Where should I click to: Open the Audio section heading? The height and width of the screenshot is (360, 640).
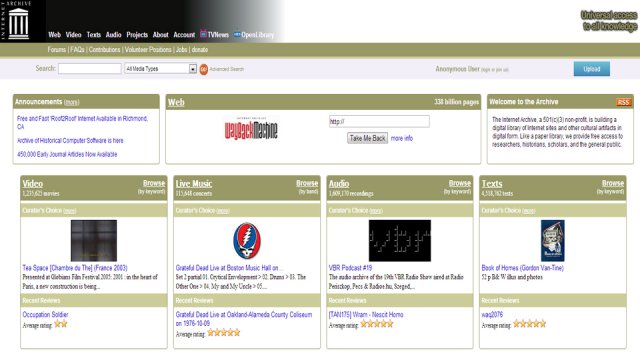pyautogui.click(x=339, y=184)
